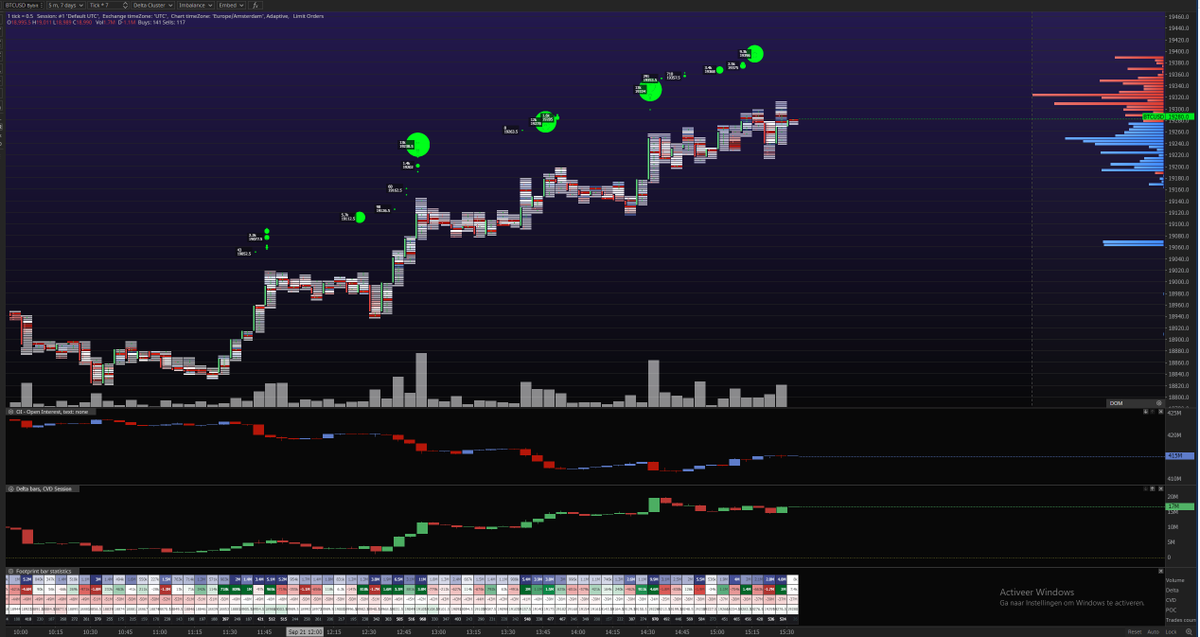Click the Delta row label in footprint statistics

[1173, 591]
